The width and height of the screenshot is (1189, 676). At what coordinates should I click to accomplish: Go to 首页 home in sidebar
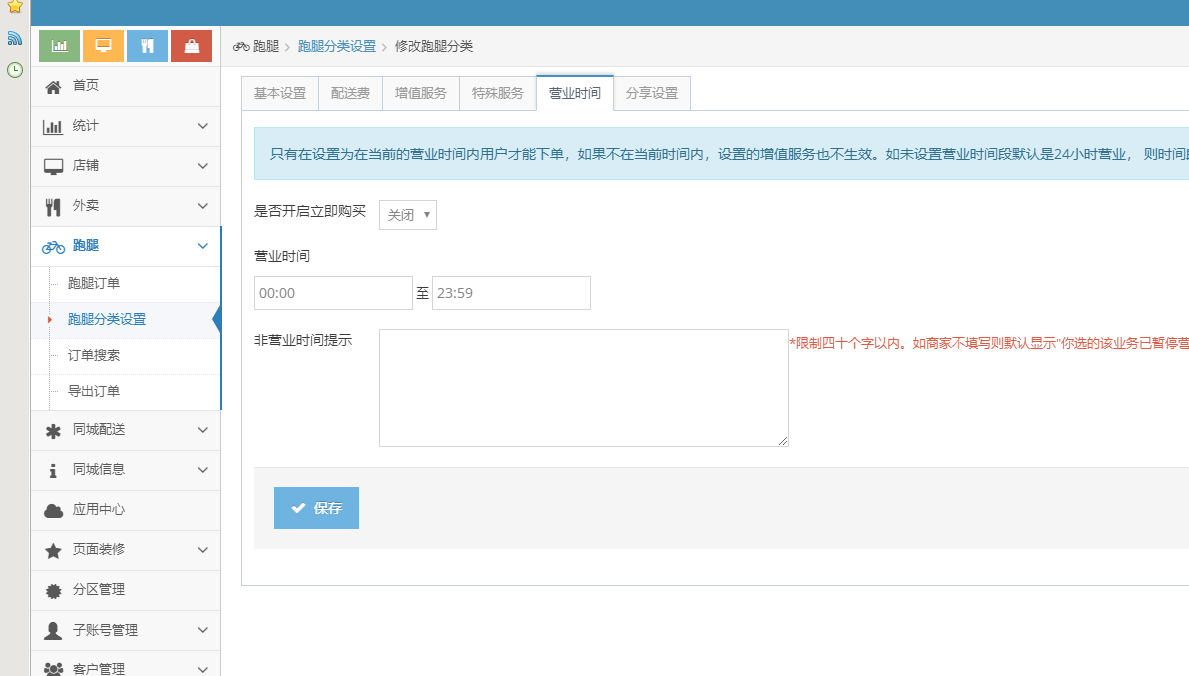86,86
